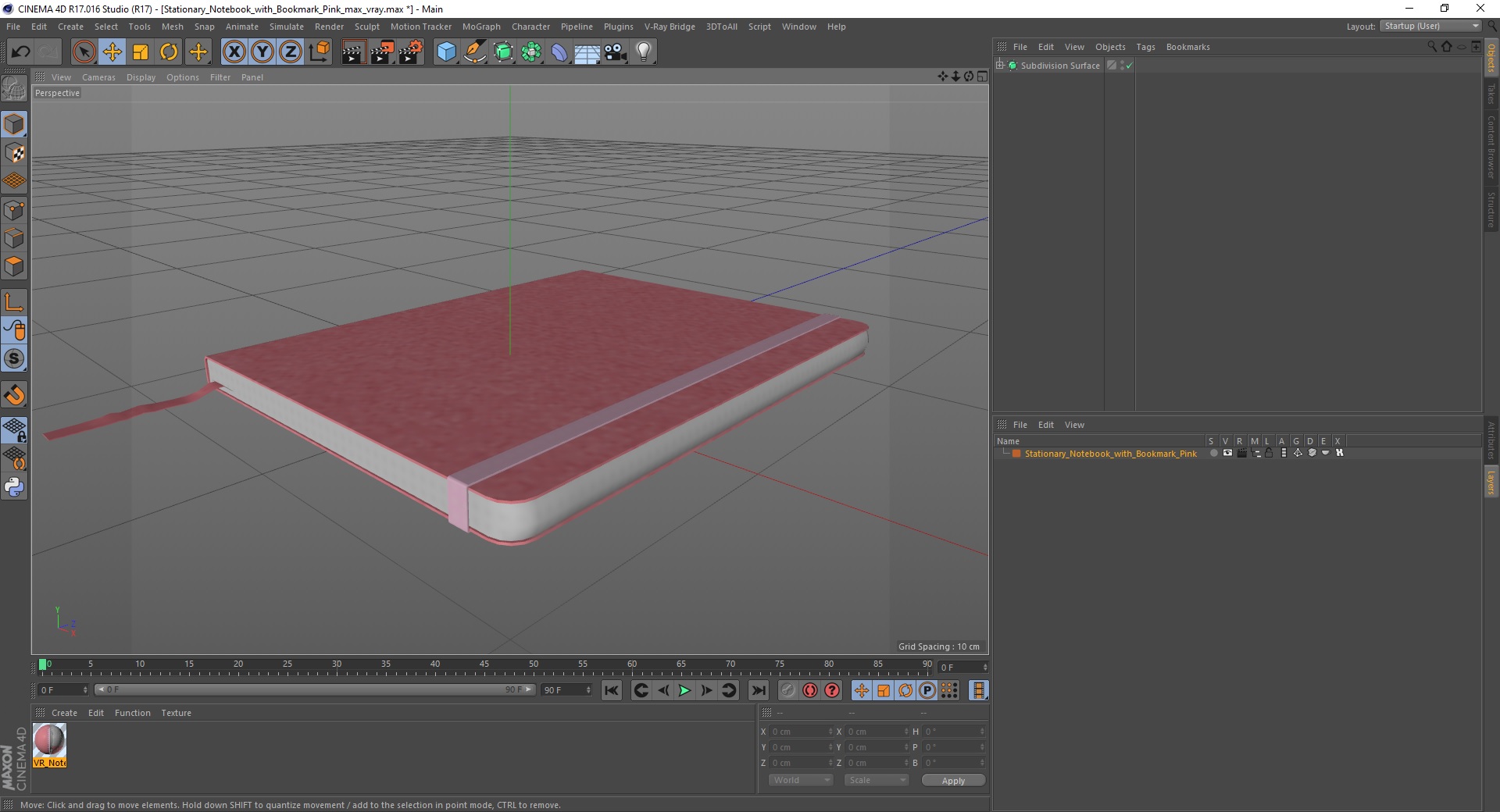This screenshot has width=1500, height=812.
Task: Click the X position field
Action: pos(802,732)
